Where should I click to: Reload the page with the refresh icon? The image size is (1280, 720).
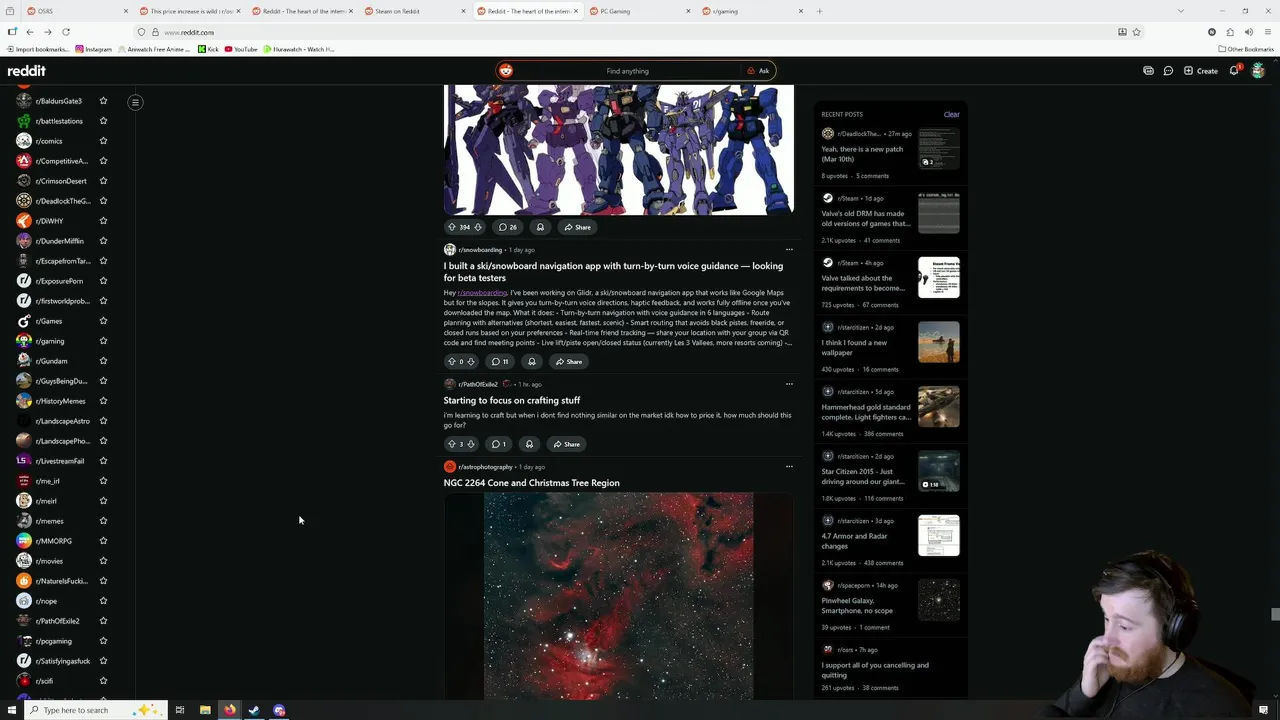66,32
